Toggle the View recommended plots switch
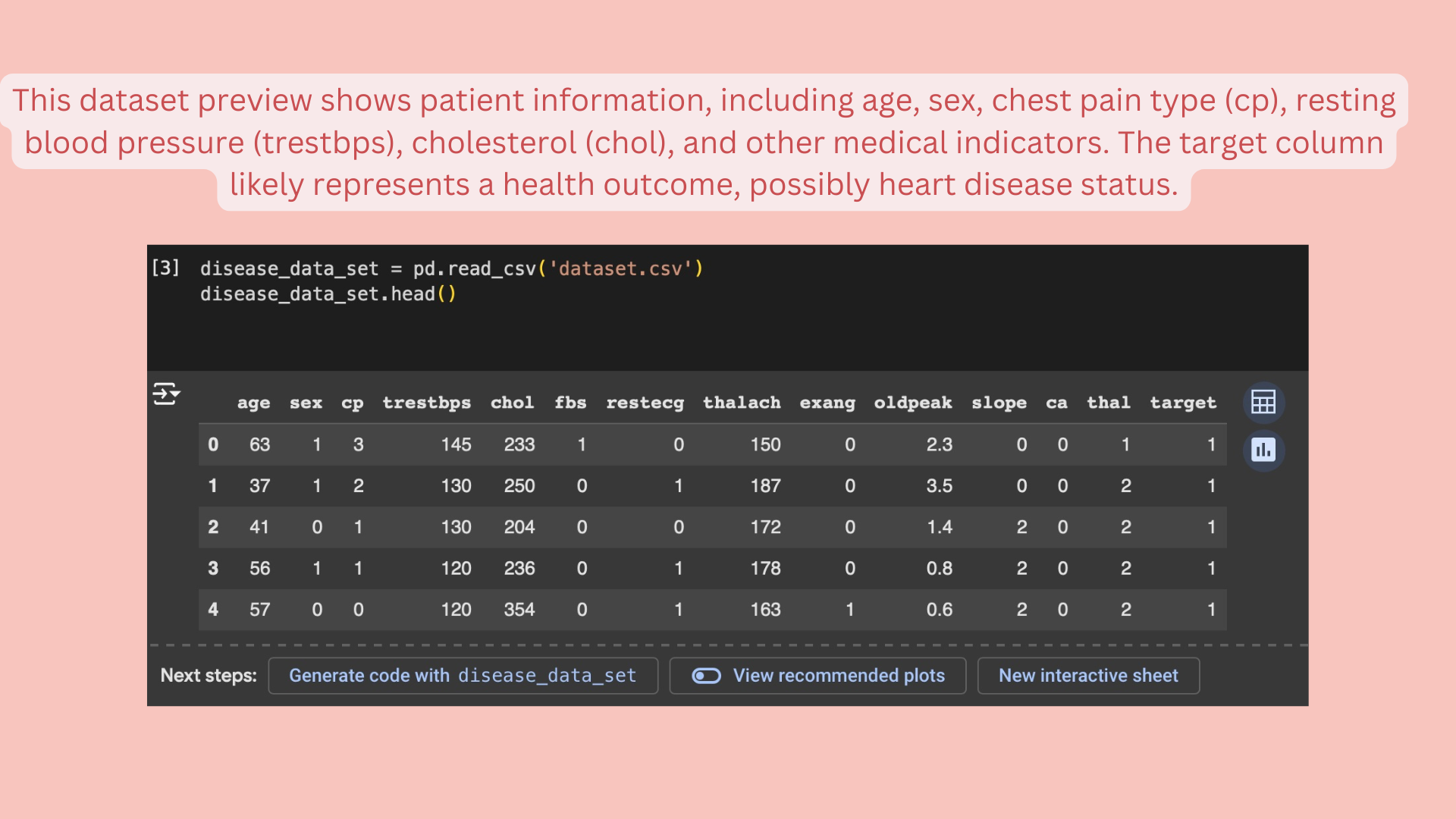1456x819 pixels. point(706,676)
